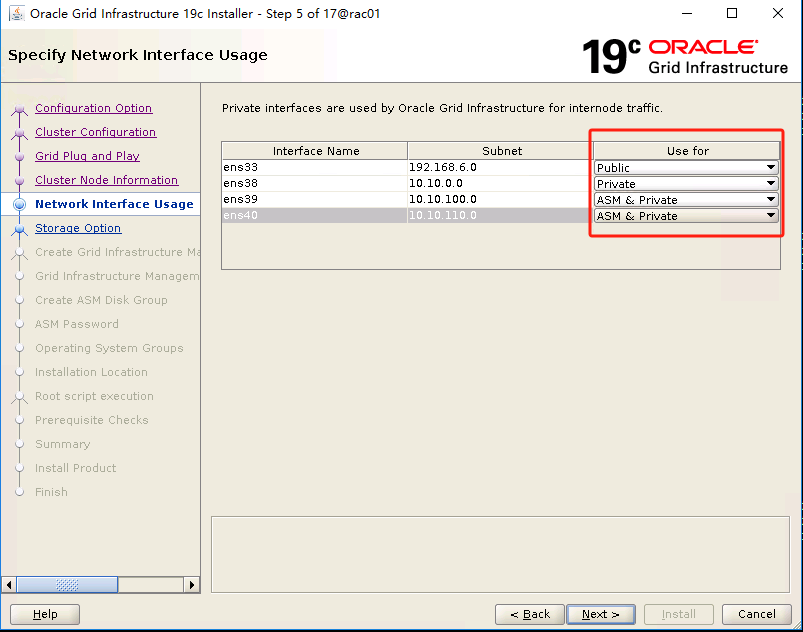This screenshot has width=803, height=632.
Task: Click subnet cell 10.10.100.0
Action: click(x=500, y=199)
